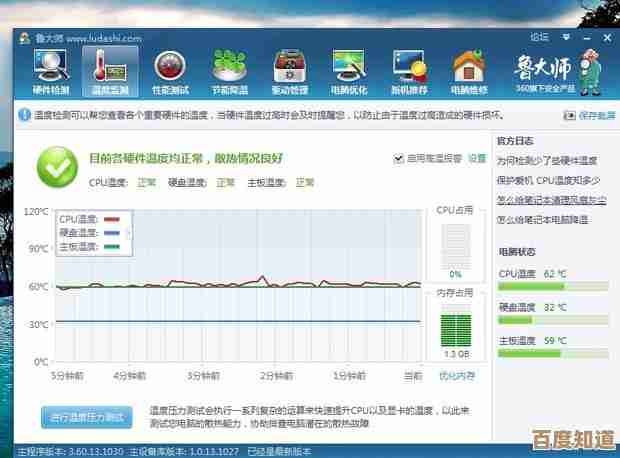The width and height of the screenshot is (620, 458).
Task: Open the 论坛 forum link in the title bar
Action: (539, 37)
